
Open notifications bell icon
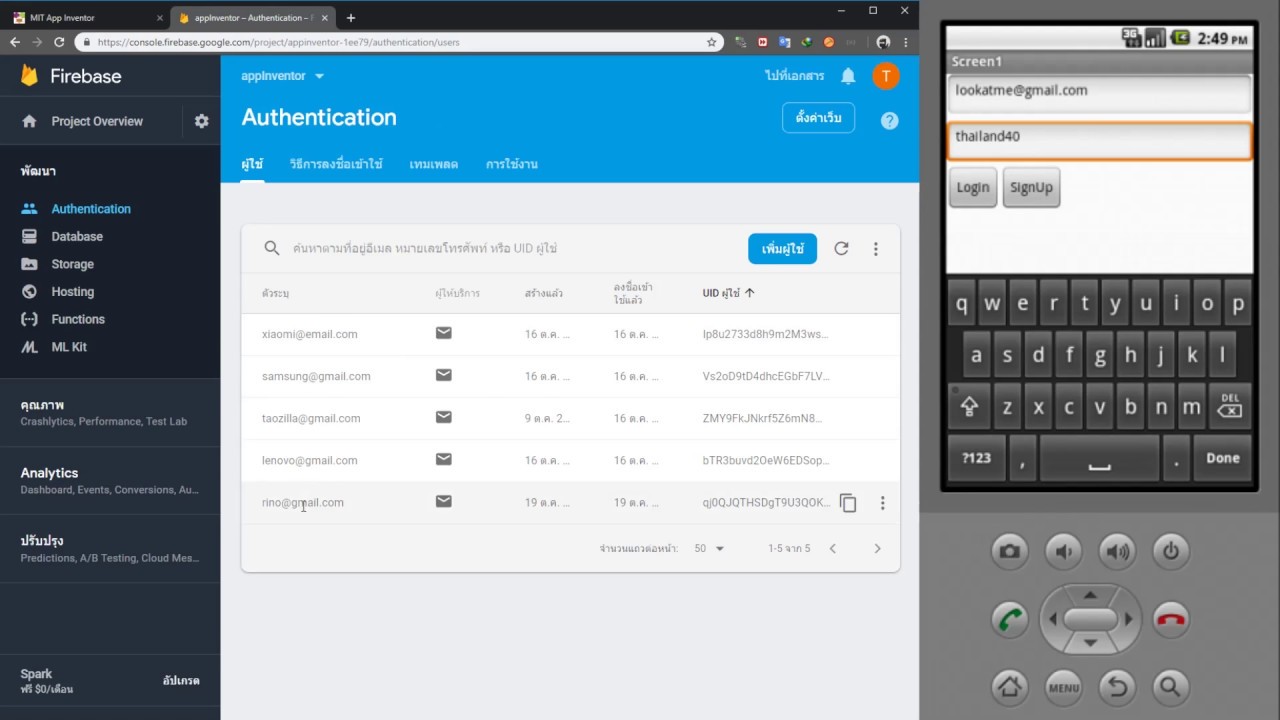(x=848, y=76)
